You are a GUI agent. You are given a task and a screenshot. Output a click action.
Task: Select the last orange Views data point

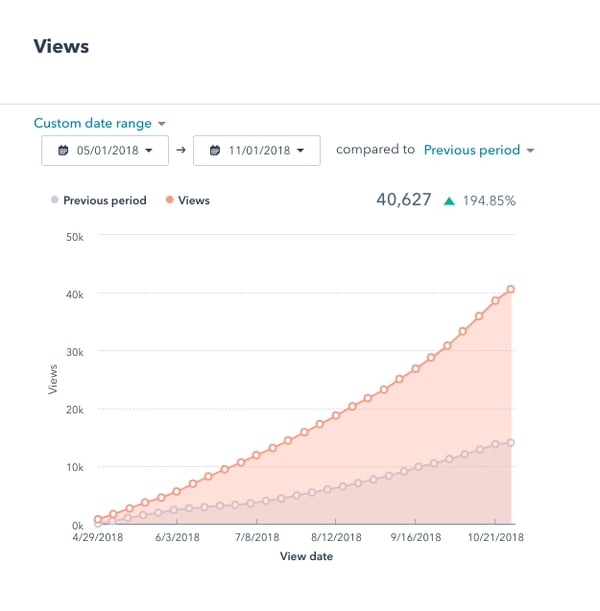click(511, 290)
